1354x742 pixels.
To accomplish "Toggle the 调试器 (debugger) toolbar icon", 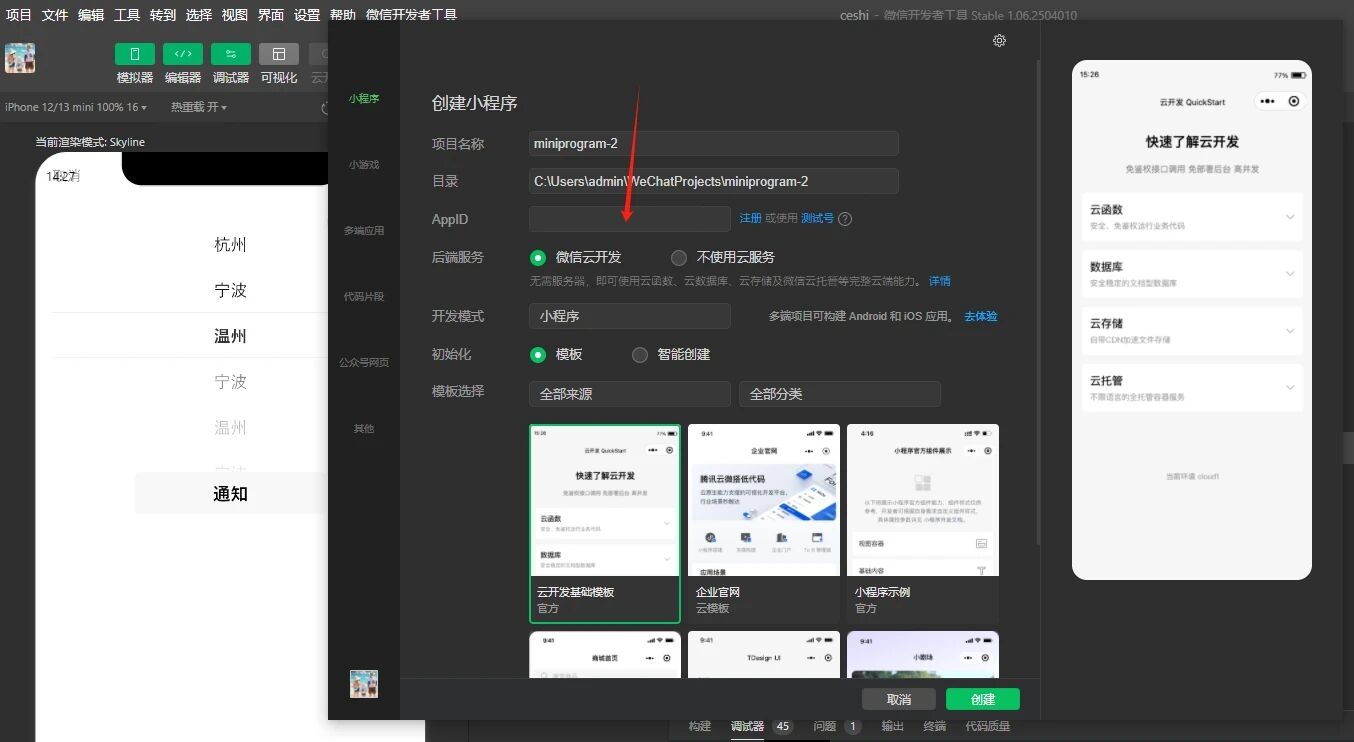I will tap(231, 54).
